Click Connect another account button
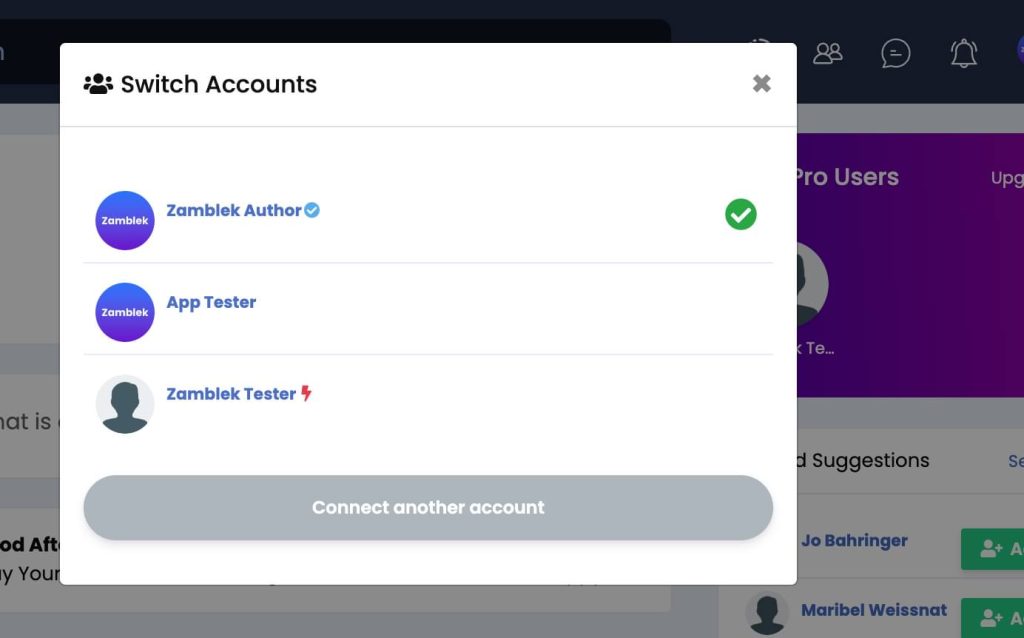The image size is (1024, 638). (428, 507)
